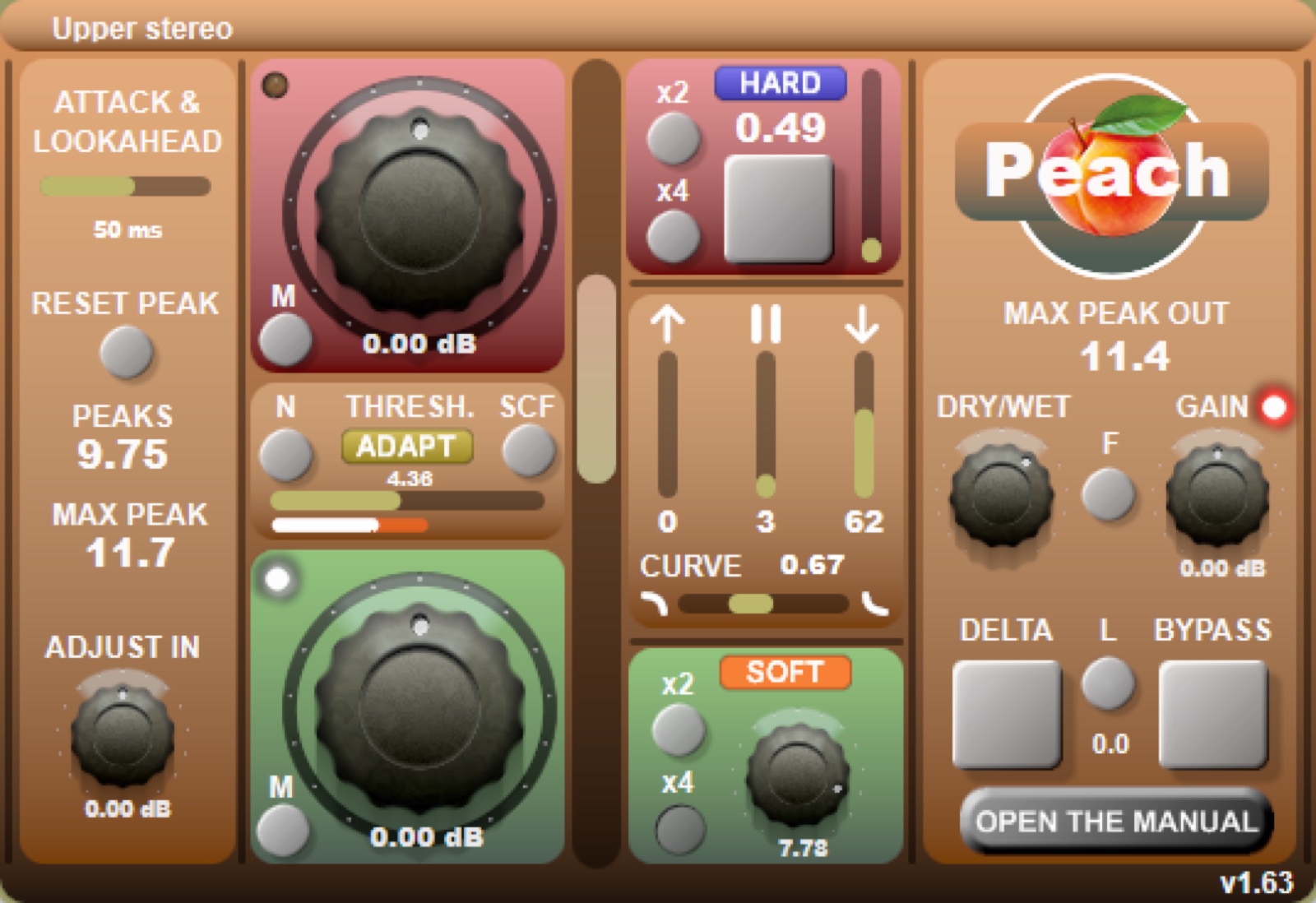Enable the SCF round button
Image resolution: width=1316 pixels, height=903 pixels.
click(528, 451)
